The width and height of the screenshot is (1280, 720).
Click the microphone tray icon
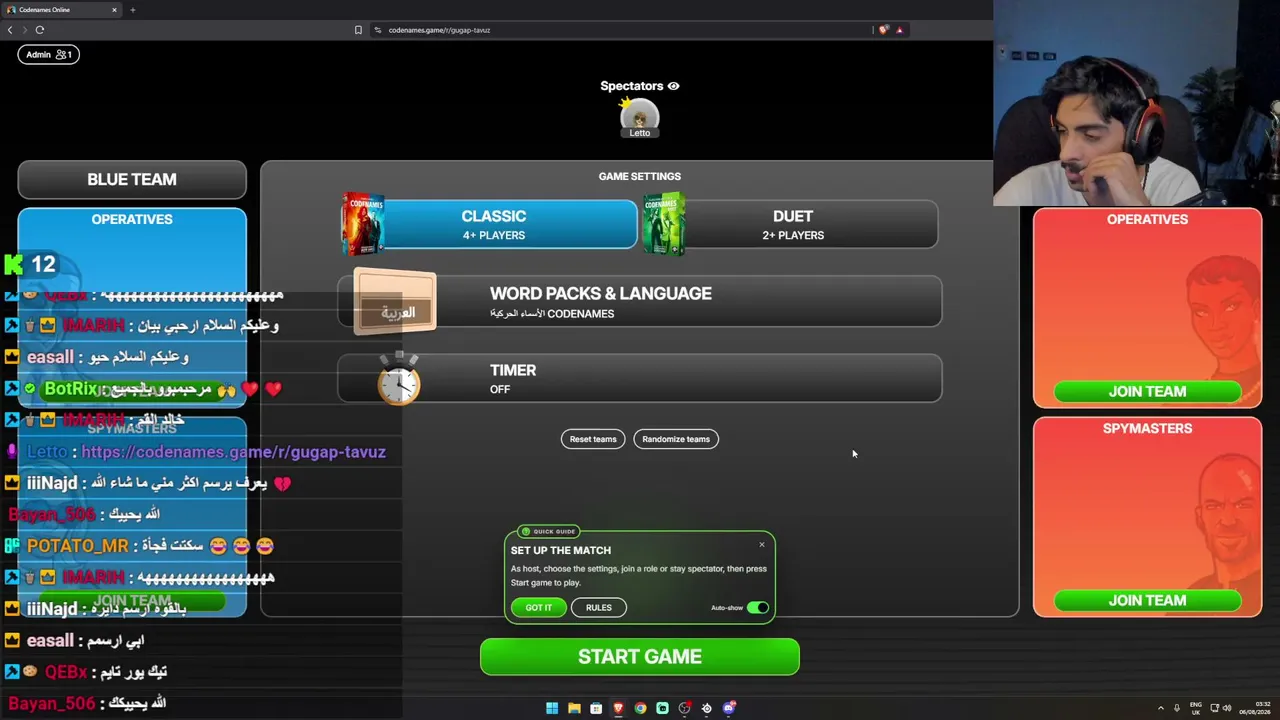tap(1177, 708)
